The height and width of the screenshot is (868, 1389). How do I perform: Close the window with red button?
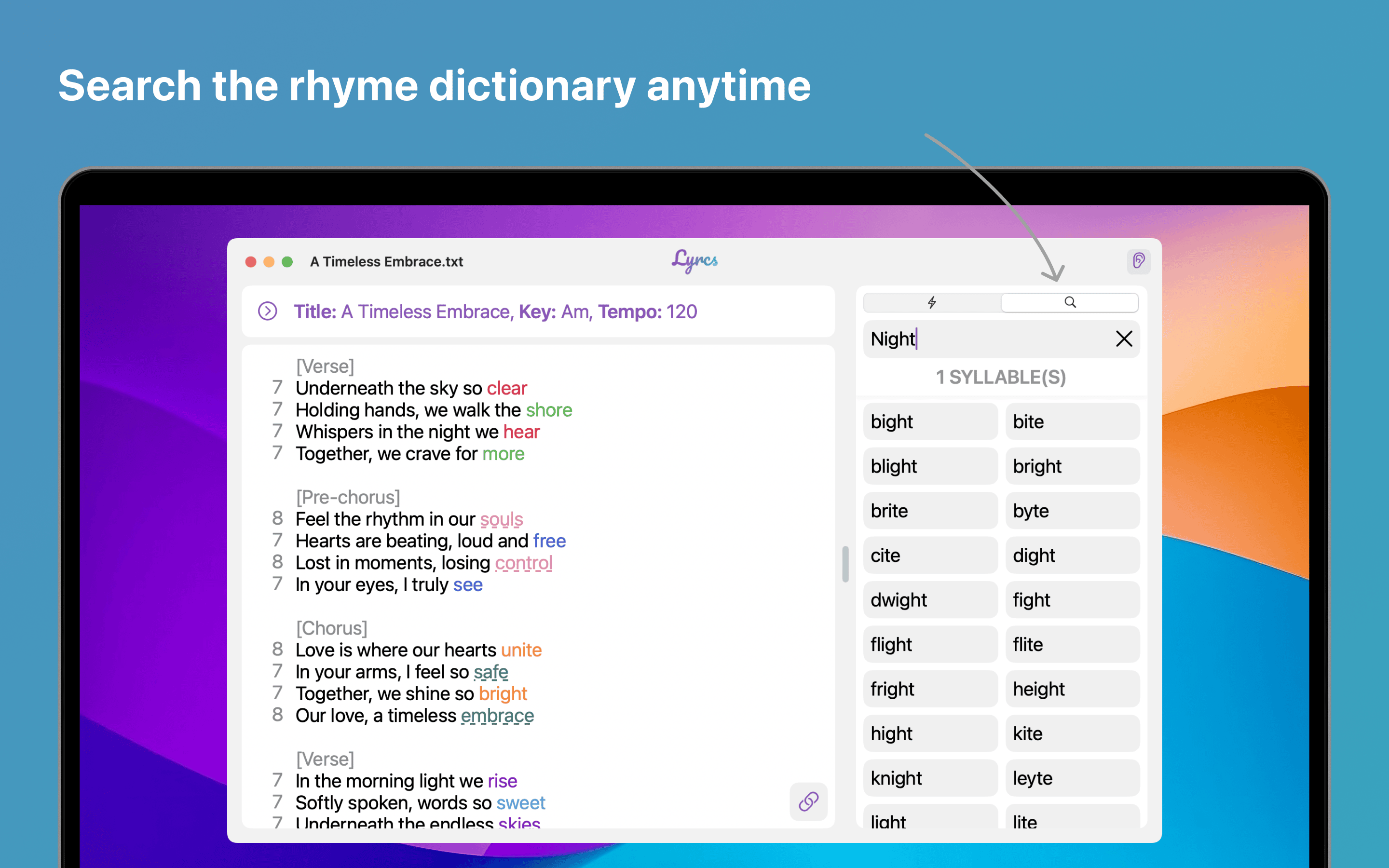tap(251, 262)
